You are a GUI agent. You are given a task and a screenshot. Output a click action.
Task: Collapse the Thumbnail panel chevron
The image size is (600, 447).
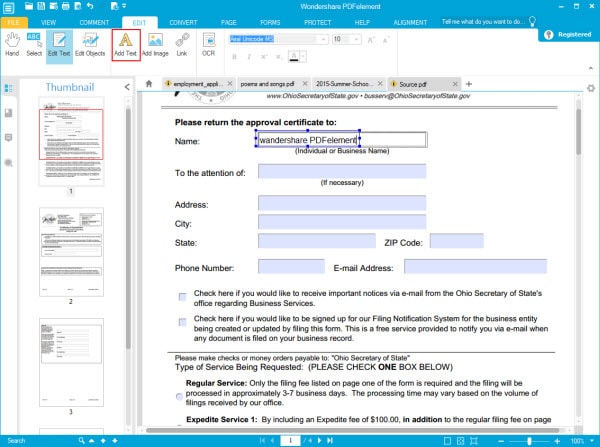(x=127, y=87)
